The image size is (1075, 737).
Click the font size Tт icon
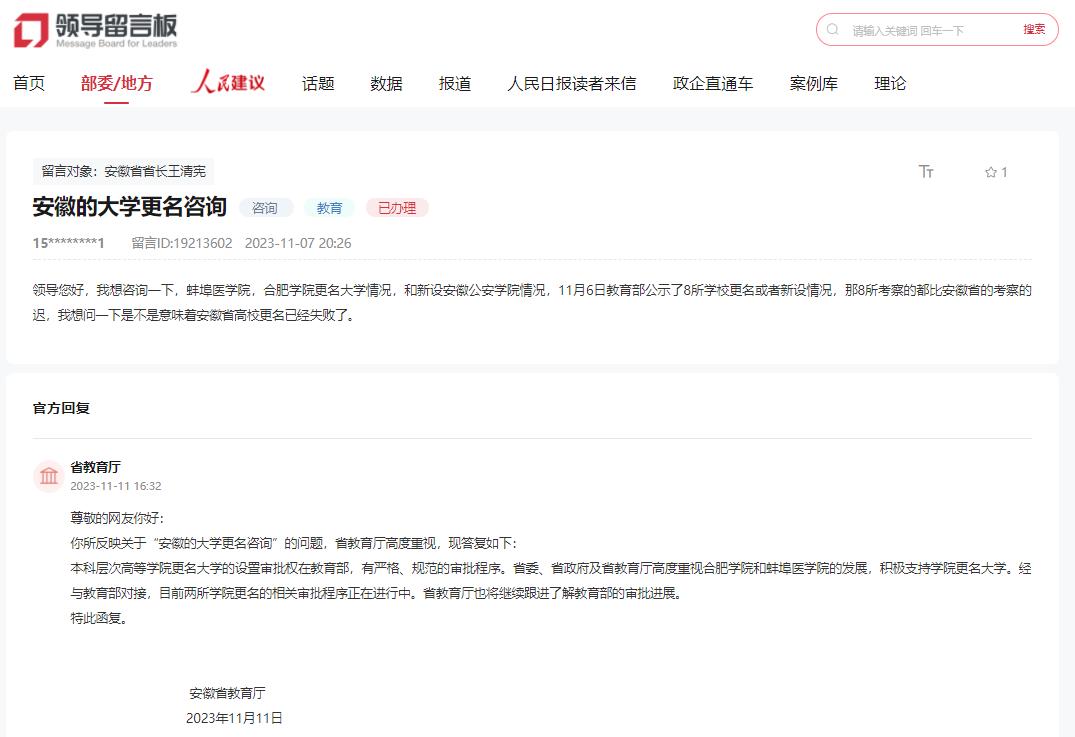pyautogui.click(x=926, y=172)
